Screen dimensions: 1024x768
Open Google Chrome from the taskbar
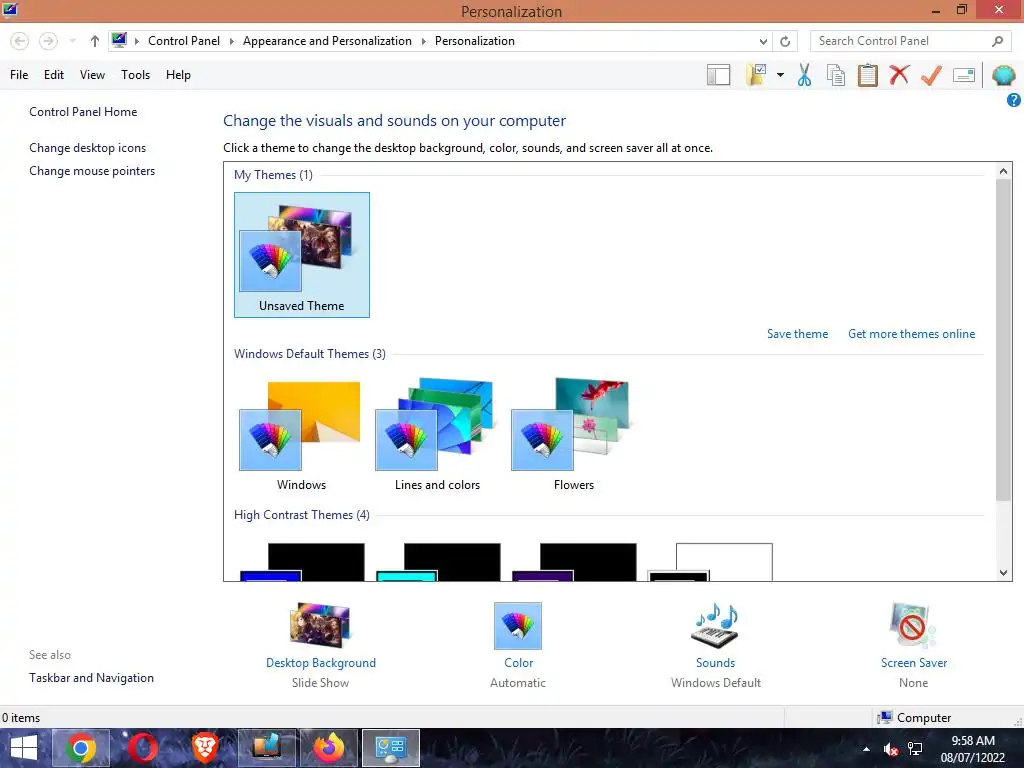[x=80, y=748]
